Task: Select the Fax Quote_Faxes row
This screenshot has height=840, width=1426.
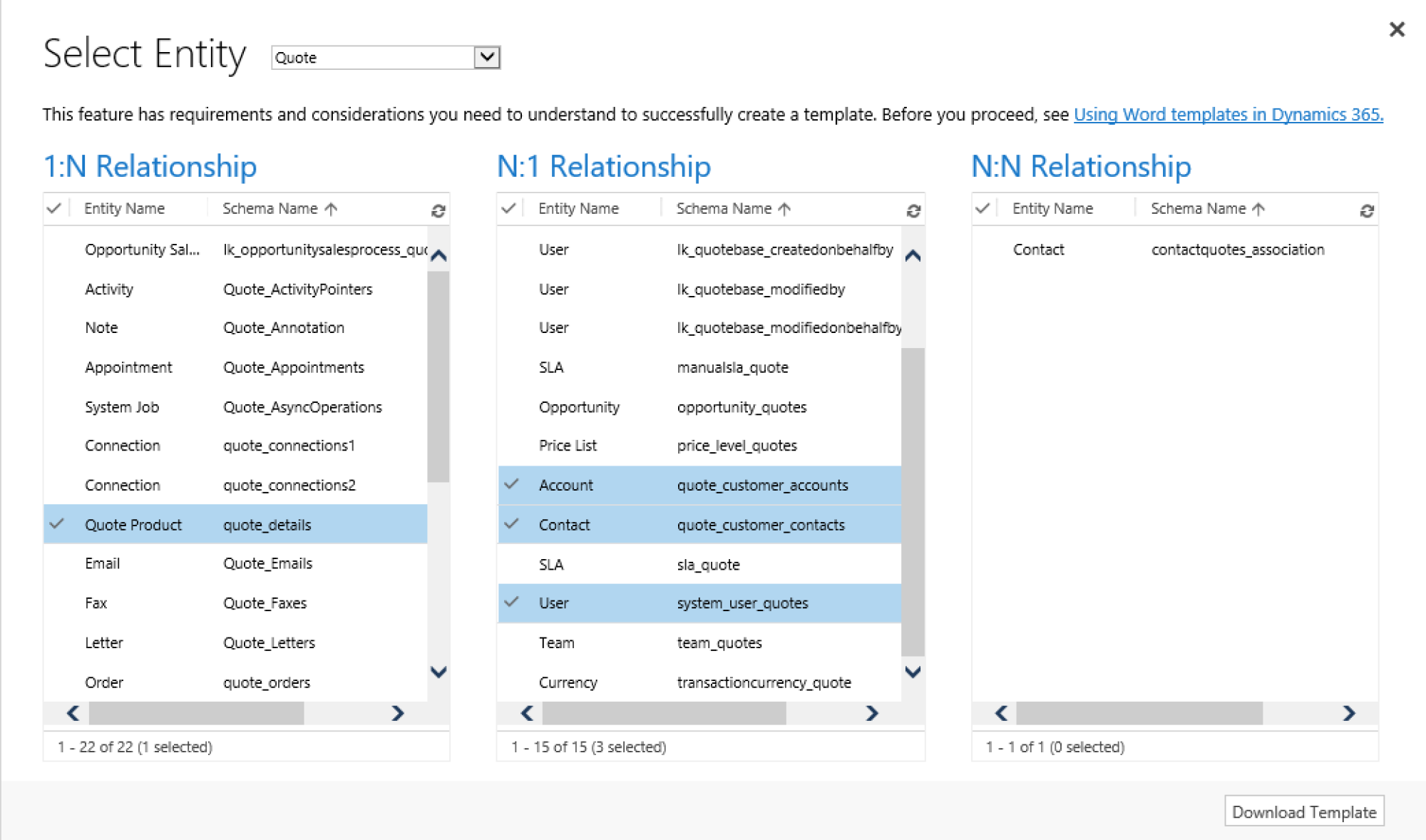Action: (x=235, y=603)
